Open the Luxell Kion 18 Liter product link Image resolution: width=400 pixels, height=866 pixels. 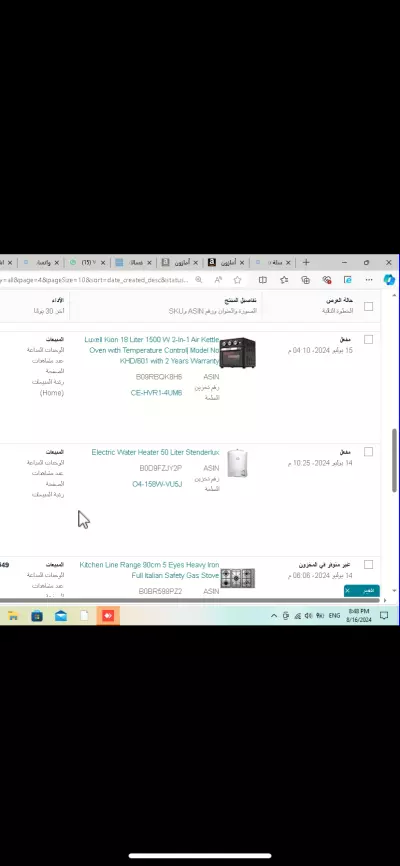tap(152, 350)
